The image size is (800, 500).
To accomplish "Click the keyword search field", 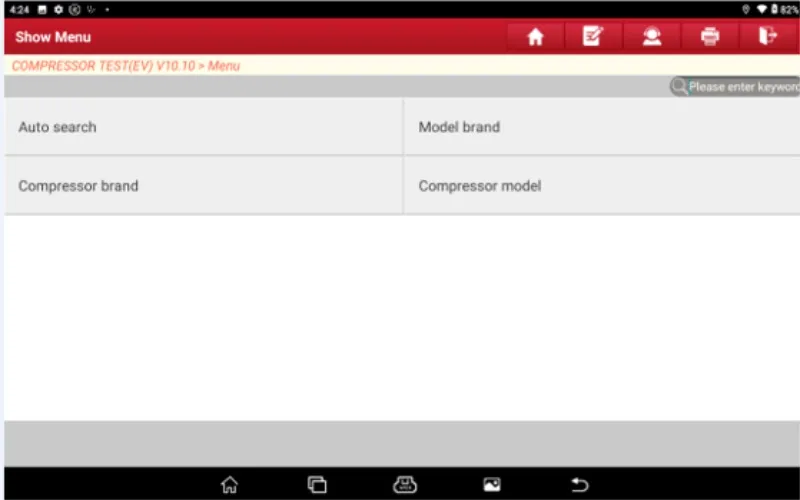I will tap(742, 87).
